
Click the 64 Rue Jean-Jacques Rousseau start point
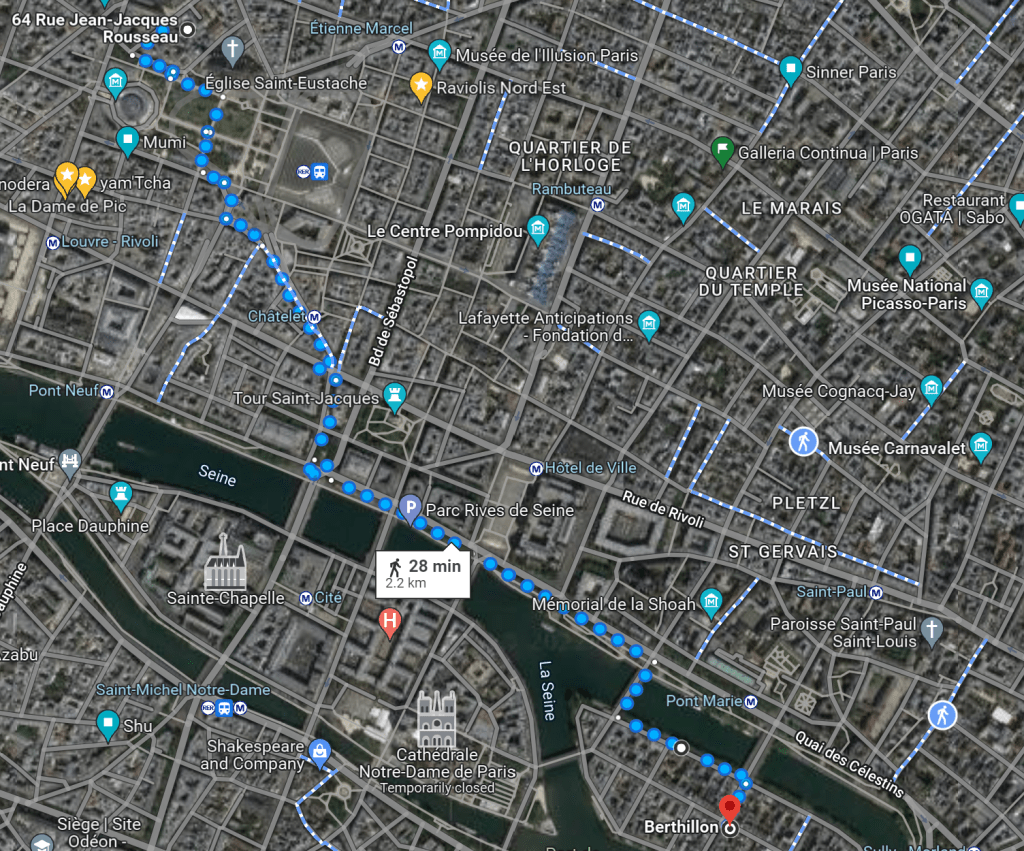point(187,29)
